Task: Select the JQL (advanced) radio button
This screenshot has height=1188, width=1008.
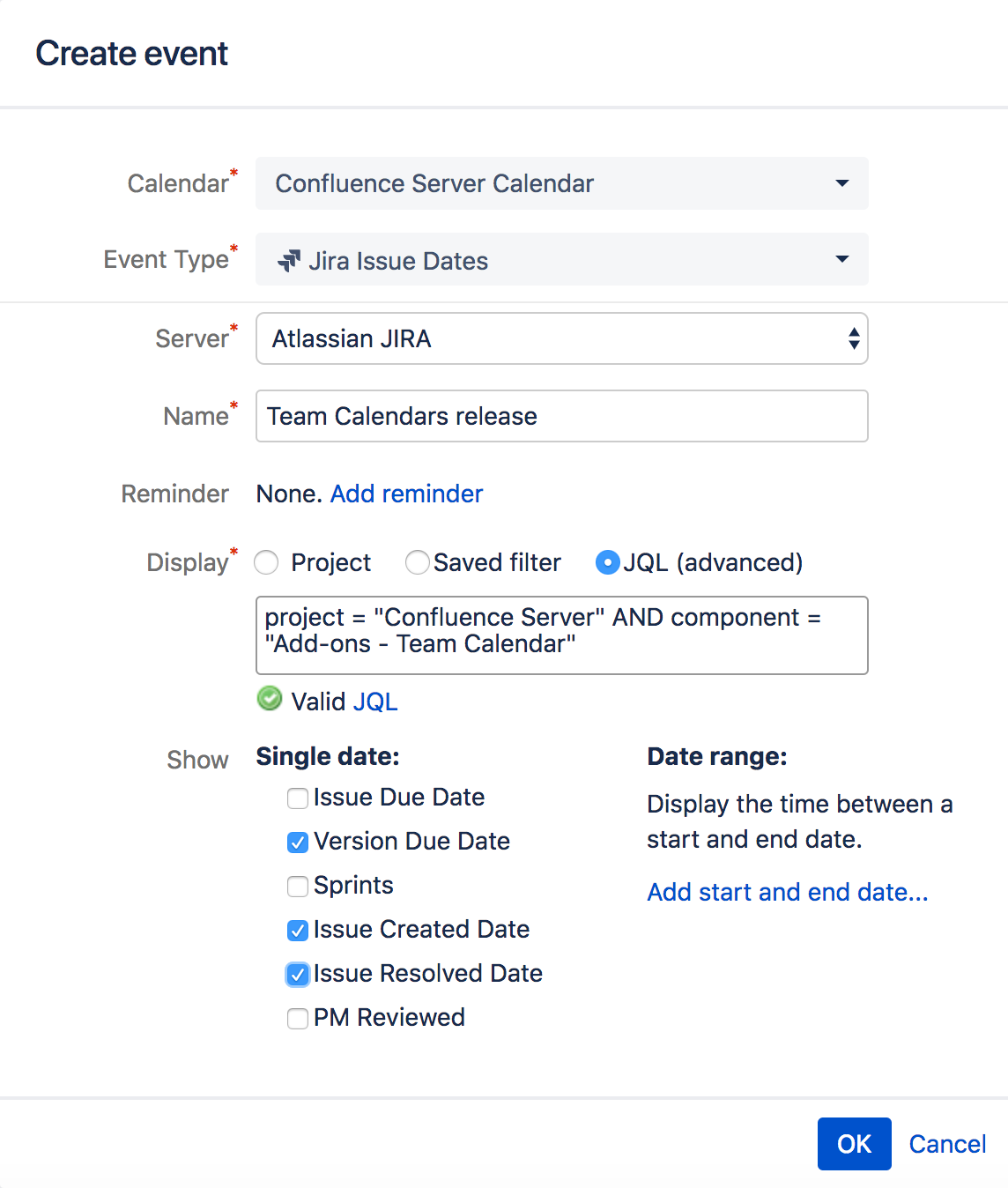Action: [x=608, y=562]
